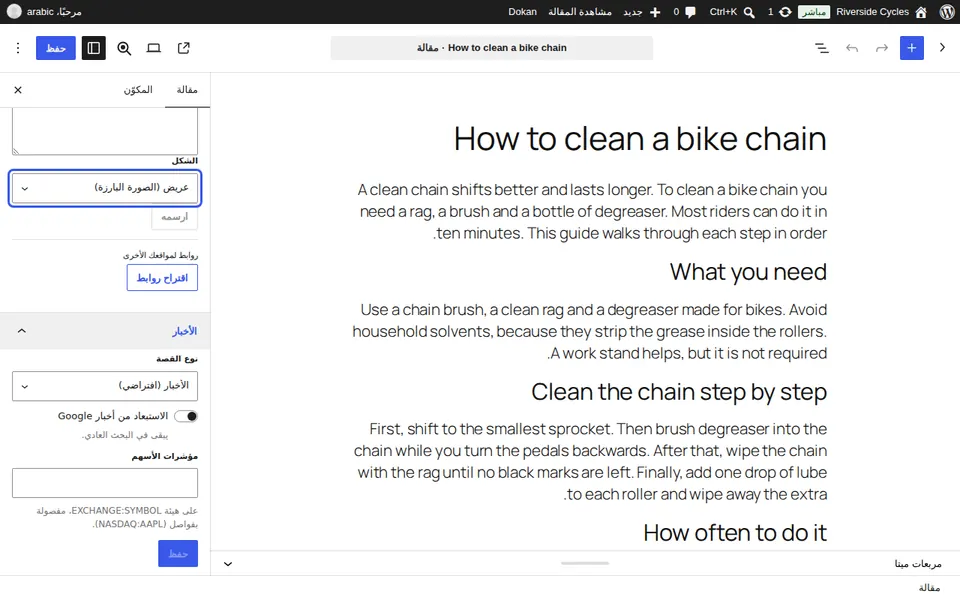This screenshot has height=600, width=960.
Task: Switch to the مقالة sidebar tab
Action: (x=187, y=90)
